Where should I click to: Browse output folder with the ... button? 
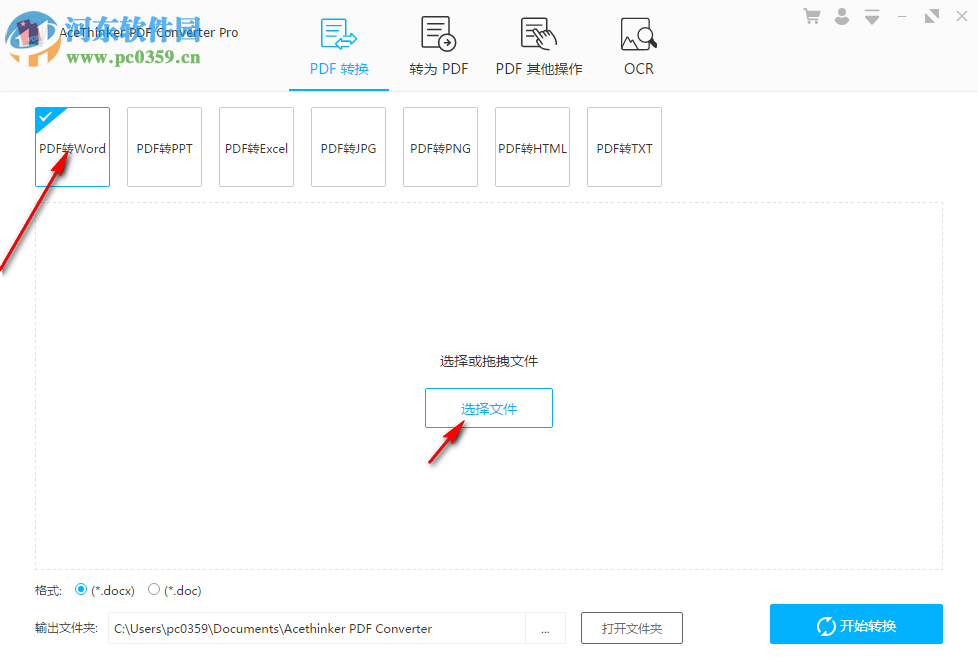(x=545, y=628)
